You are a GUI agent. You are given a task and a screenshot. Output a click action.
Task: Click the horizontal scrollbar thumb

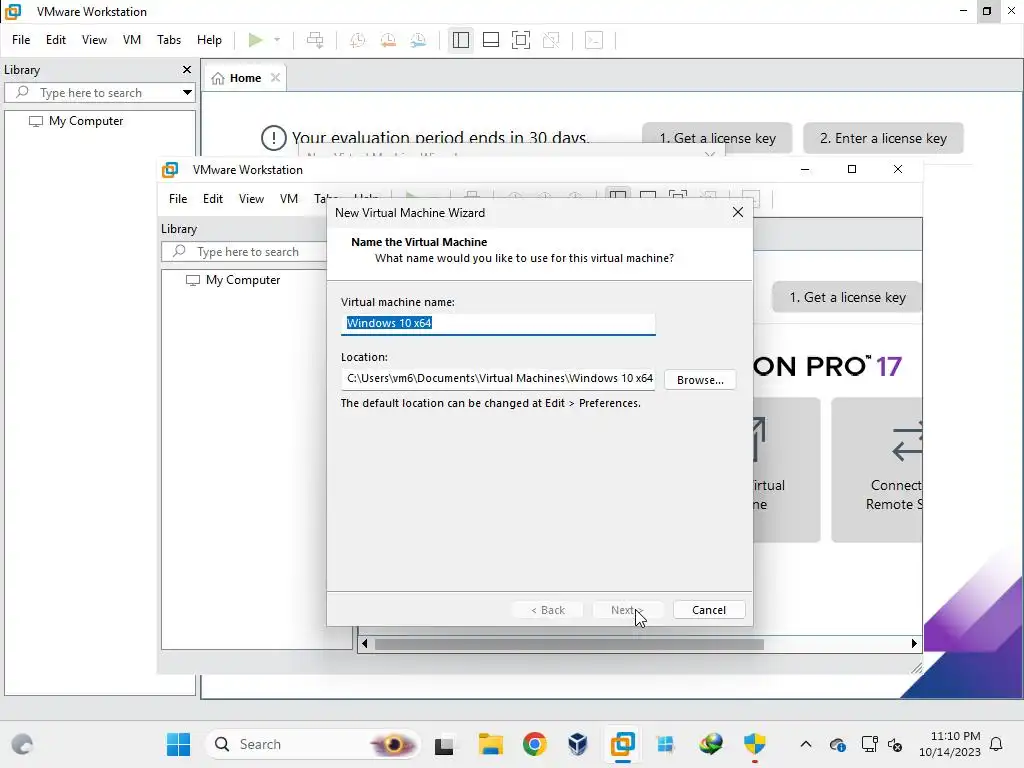point(569,645)
